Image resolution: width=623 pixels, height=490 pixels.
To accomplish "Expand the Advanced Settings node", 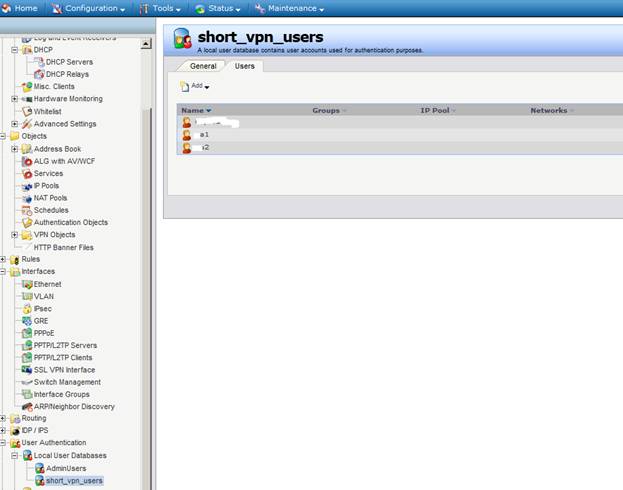I will (x=15, y=124).
